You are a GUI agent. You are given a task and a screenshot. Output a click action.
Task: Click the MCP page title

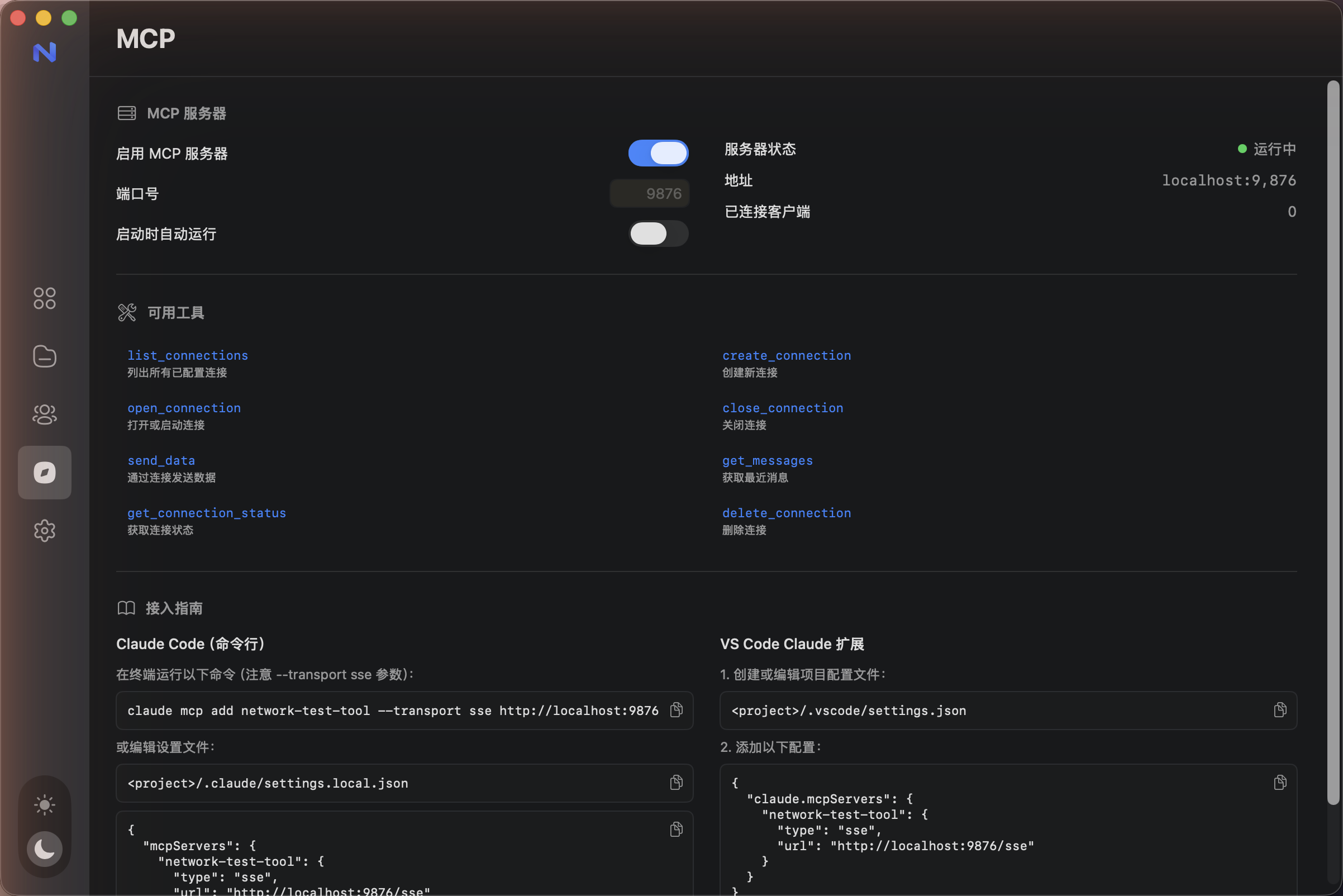tap(146, 39)
